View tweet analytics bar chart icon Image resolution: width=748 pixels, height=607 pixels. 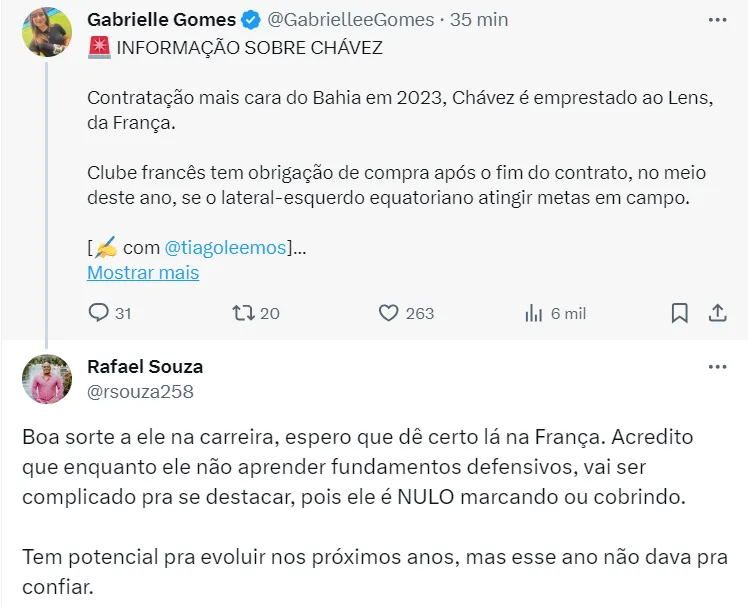point(534,314)
